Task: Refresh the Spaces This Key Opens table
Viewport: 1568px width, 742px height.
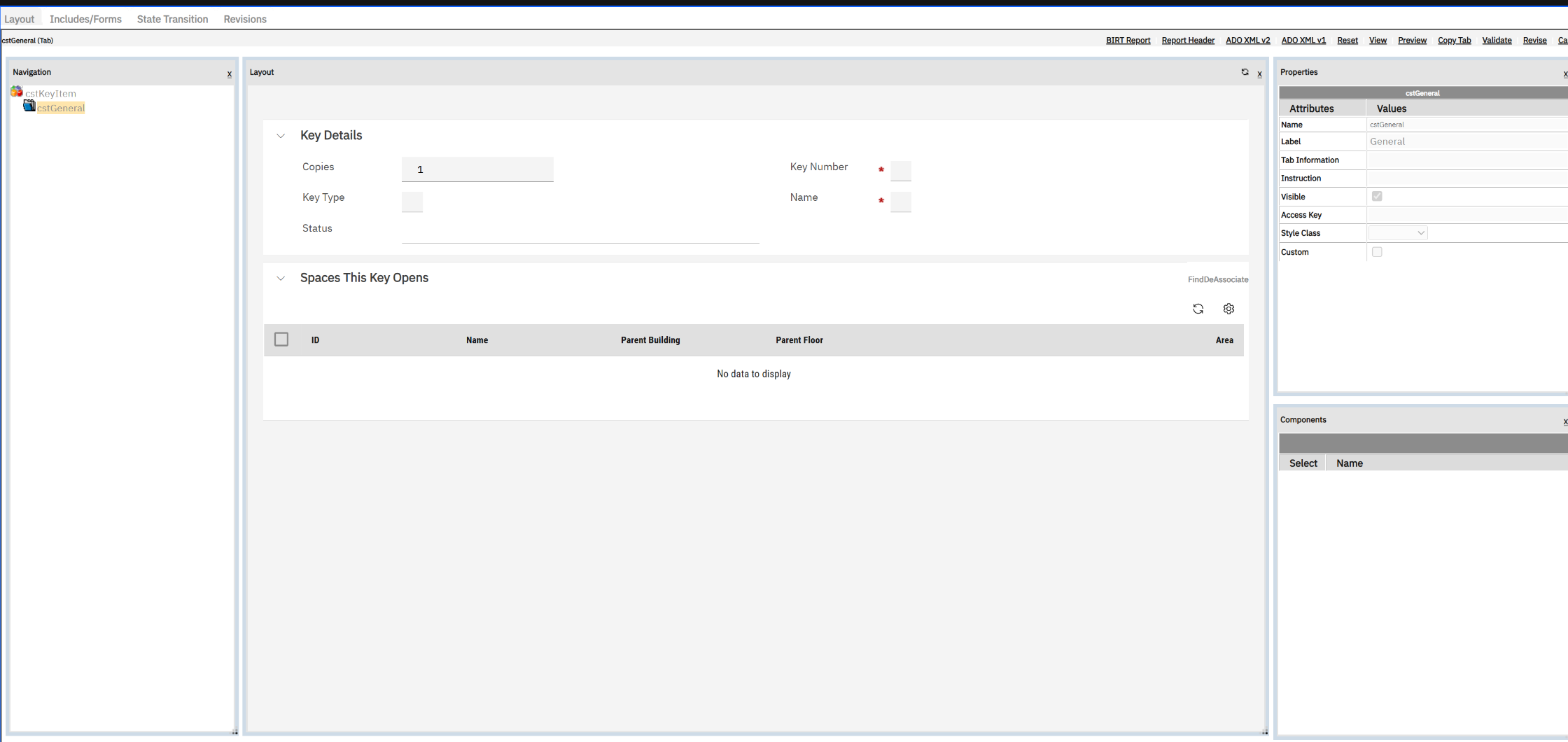Action: pyautogui.click(x=1198, y=309)
